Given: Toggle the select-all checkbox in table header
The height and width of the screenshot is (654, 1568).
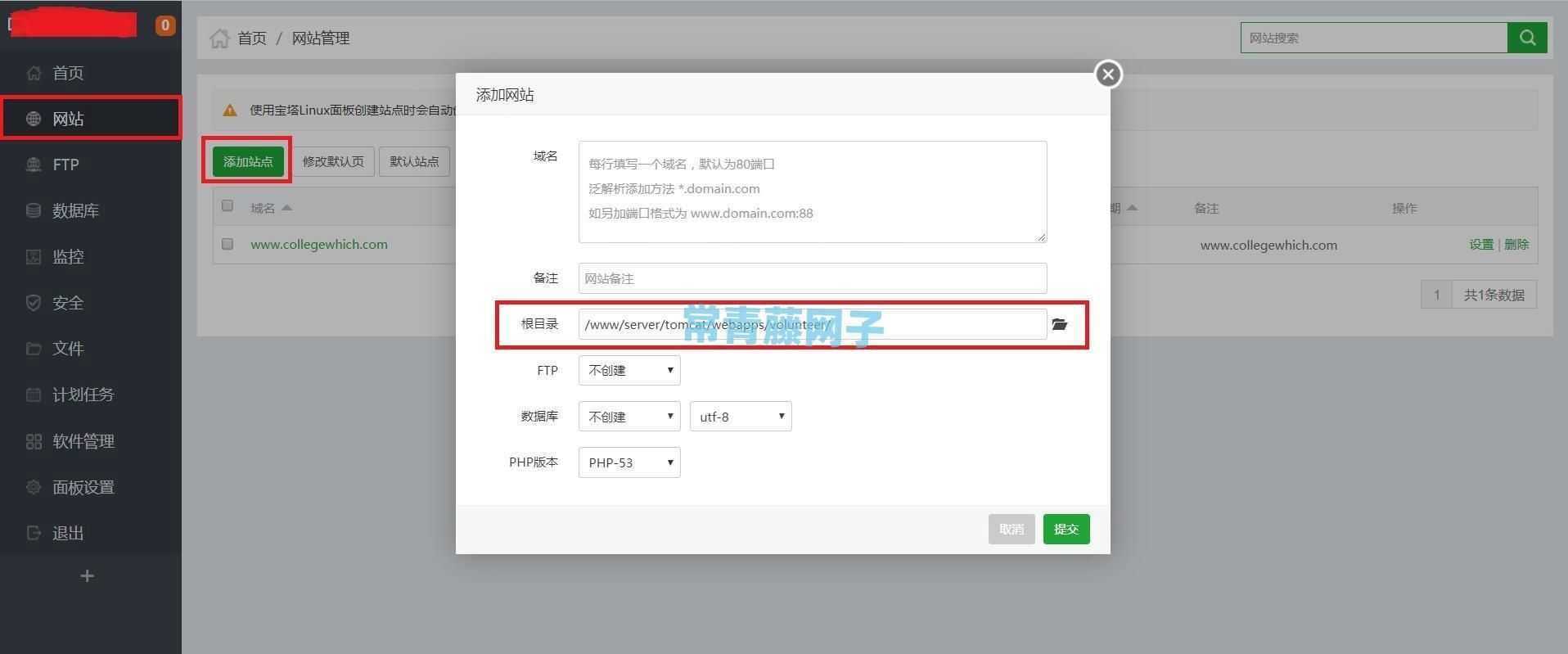Looking at the screenshot, I should pos(228,206).
